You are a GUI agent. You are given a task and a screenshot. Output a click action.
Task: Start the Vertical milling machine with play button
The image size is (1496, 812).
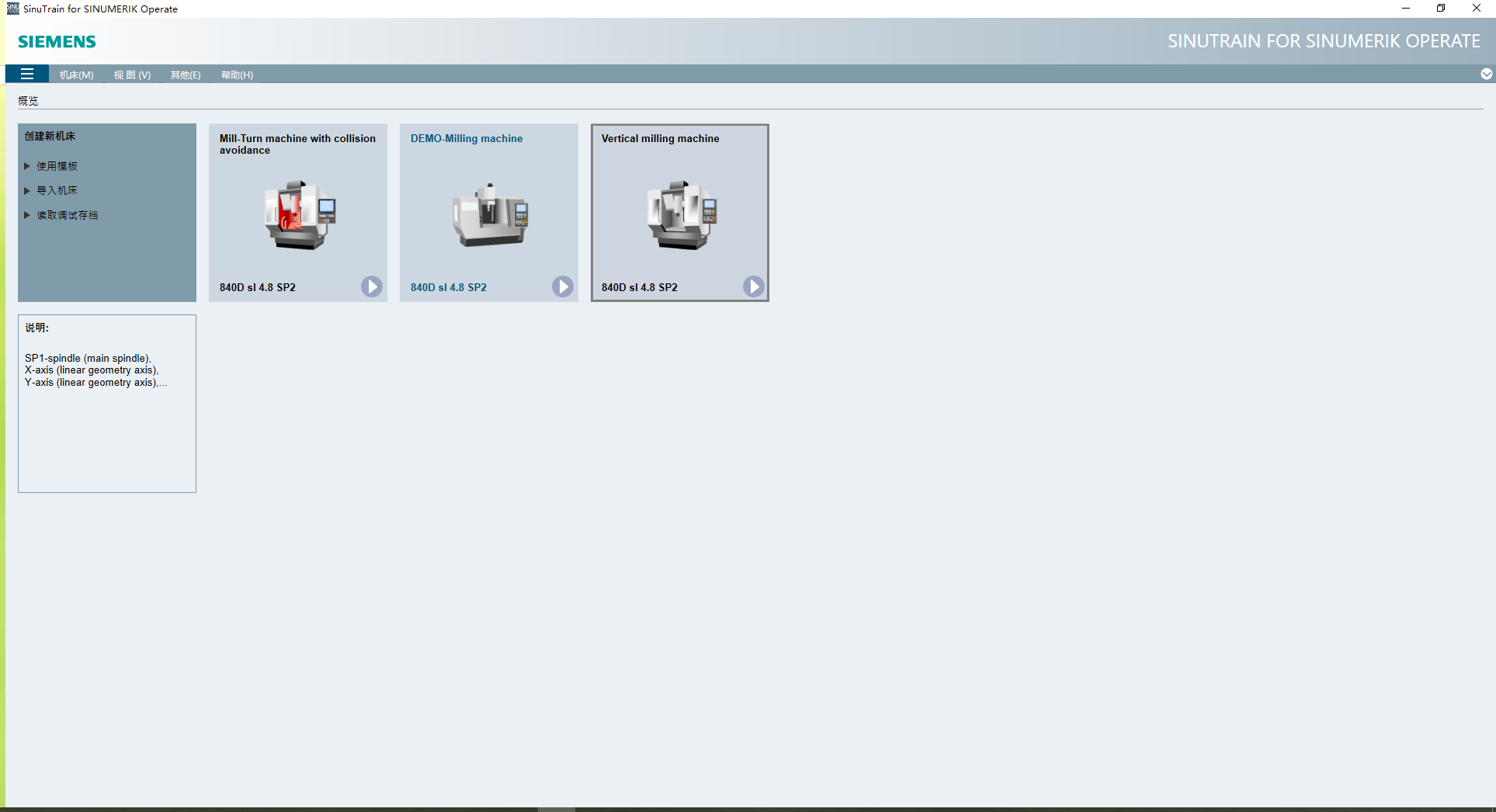(x=754, y=286)
